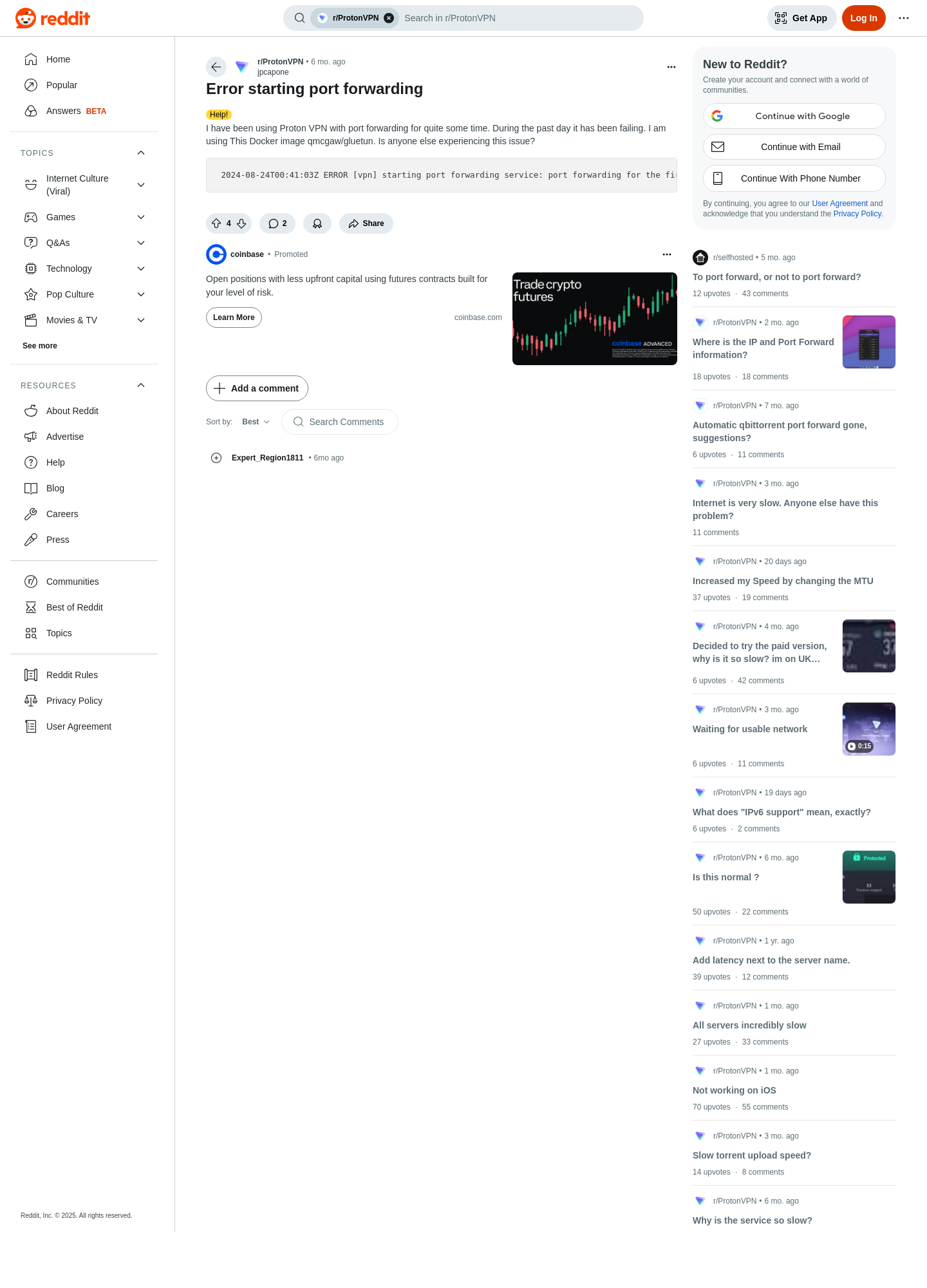Focus the Search Comments field
Image resolution: width=927 pixels, height=1288 pixels.
340,422
